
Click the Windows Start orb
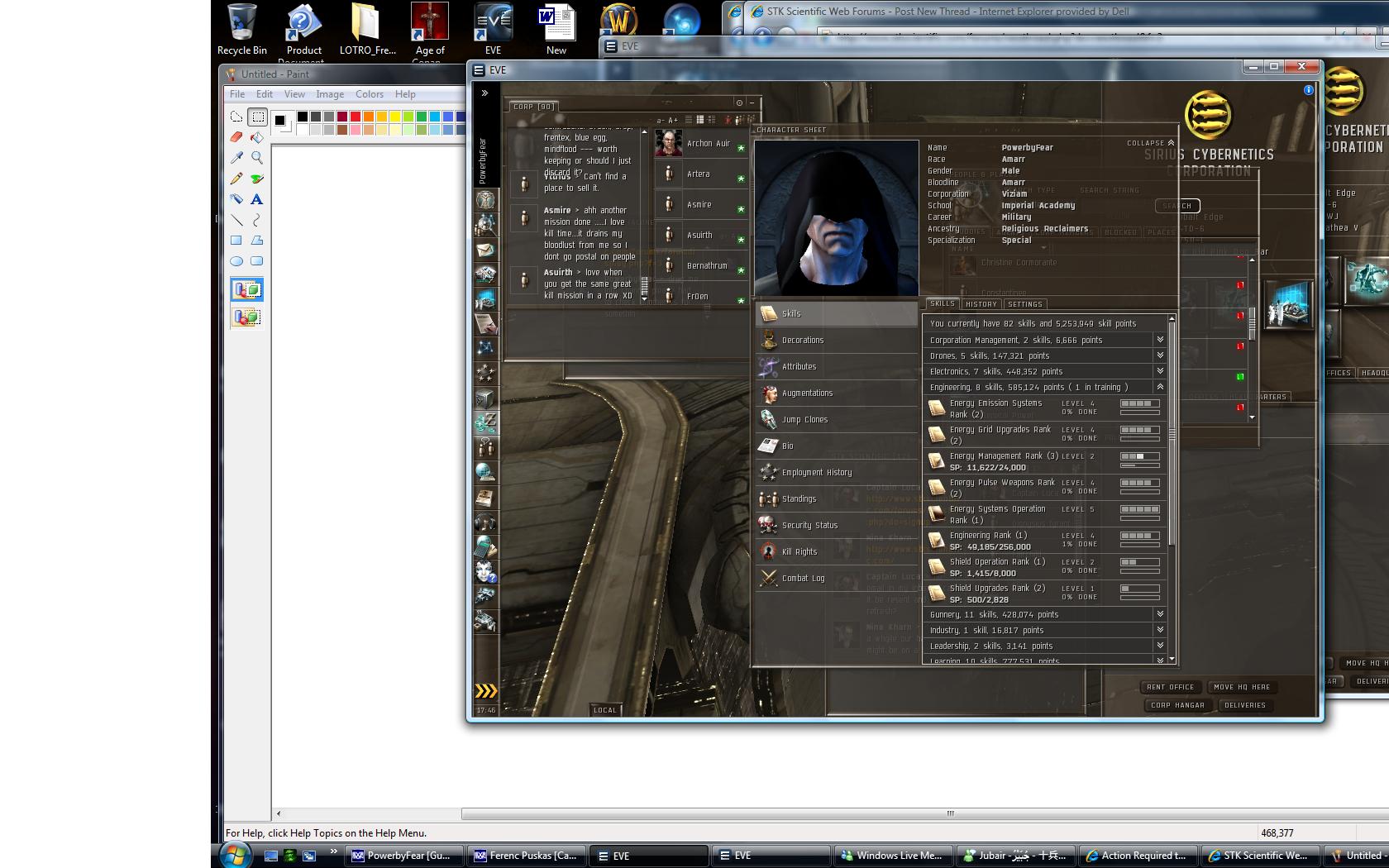(x=236, y=855)
